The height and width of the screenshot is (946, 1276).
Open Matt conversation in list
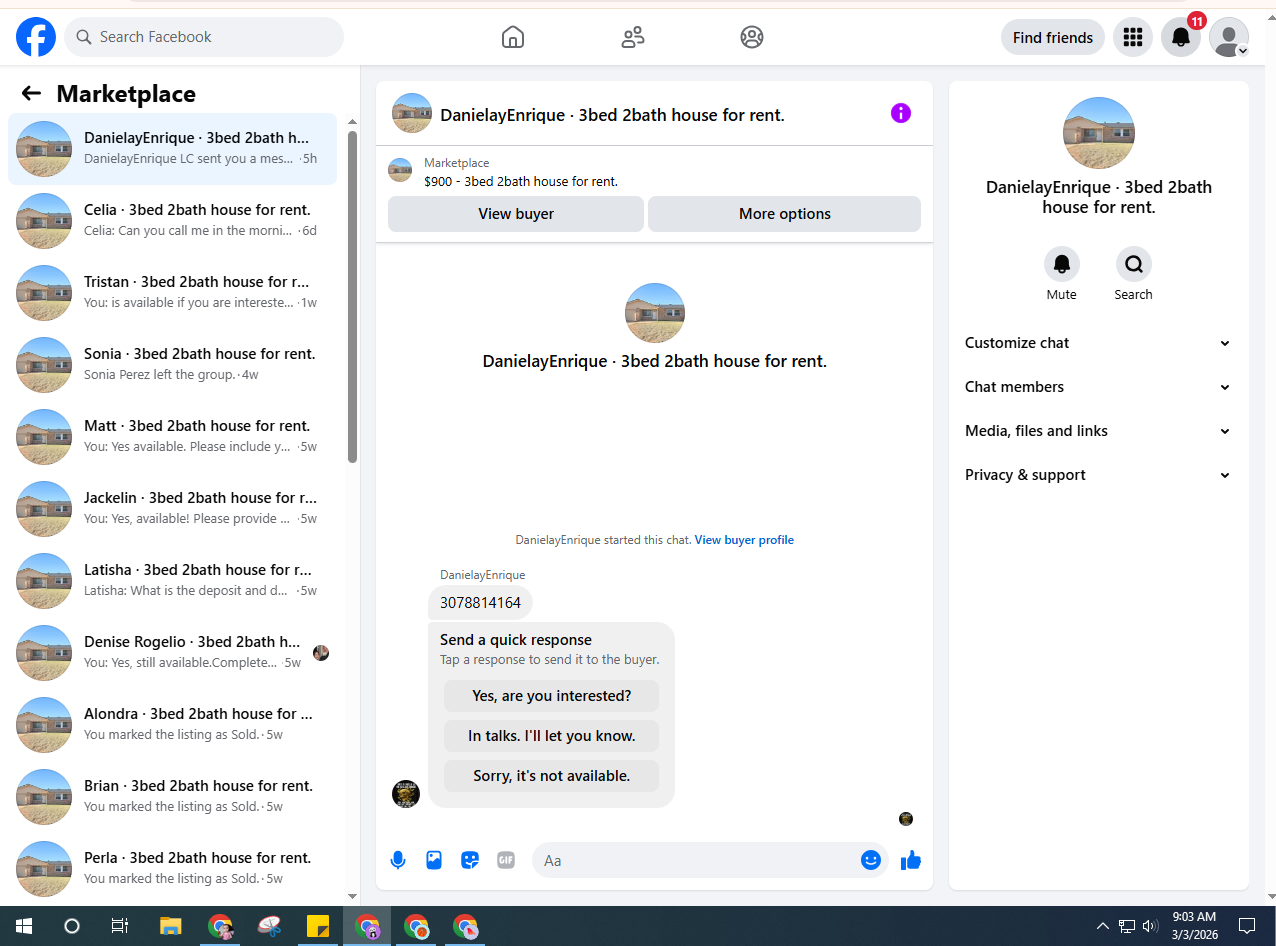[173, 436]
